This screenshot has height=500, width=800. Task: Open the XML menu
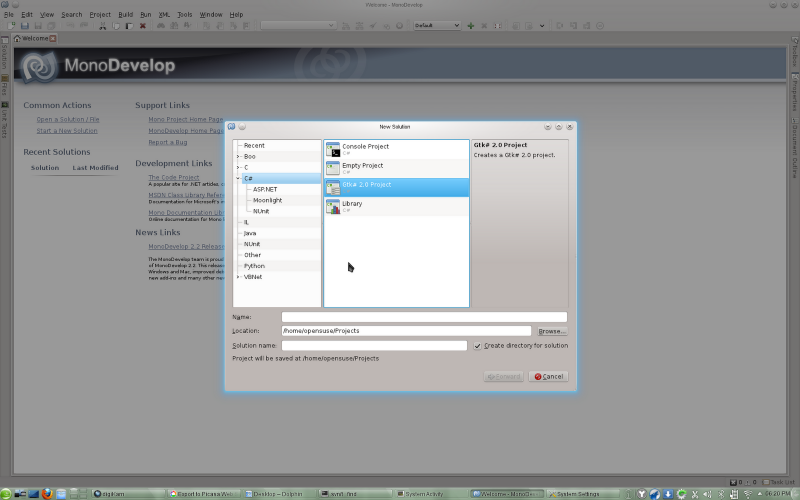click(164, 14)
